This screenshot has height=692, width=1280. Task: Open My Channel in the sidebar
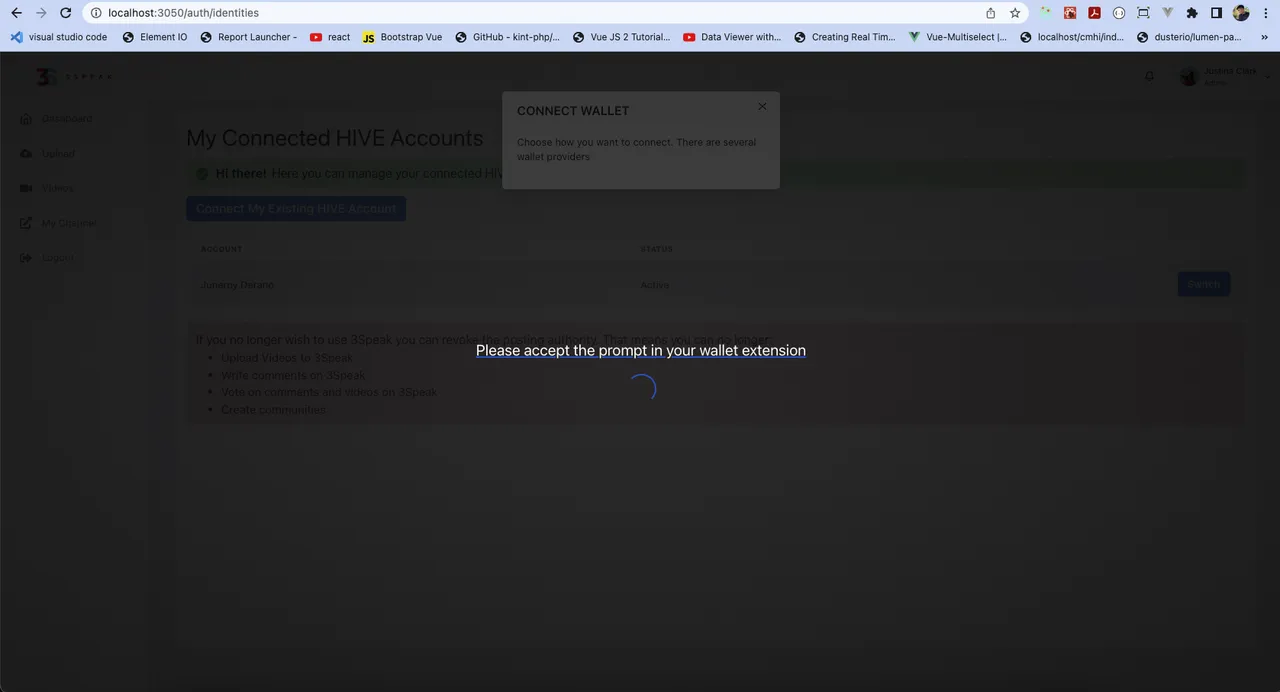click(x=58, y=223)
